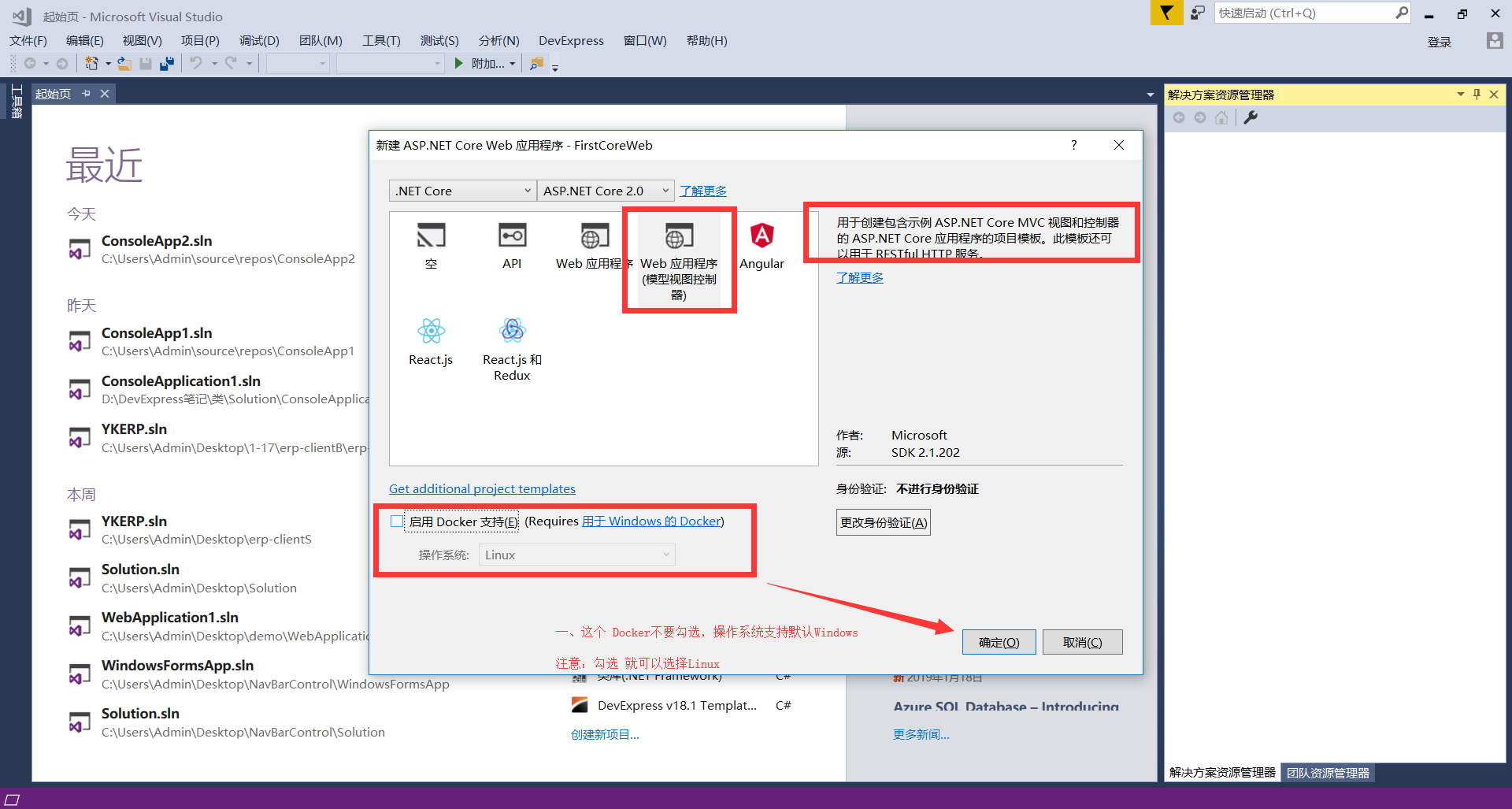Click the Home icon in Solution Explorer

[1221, 117]
